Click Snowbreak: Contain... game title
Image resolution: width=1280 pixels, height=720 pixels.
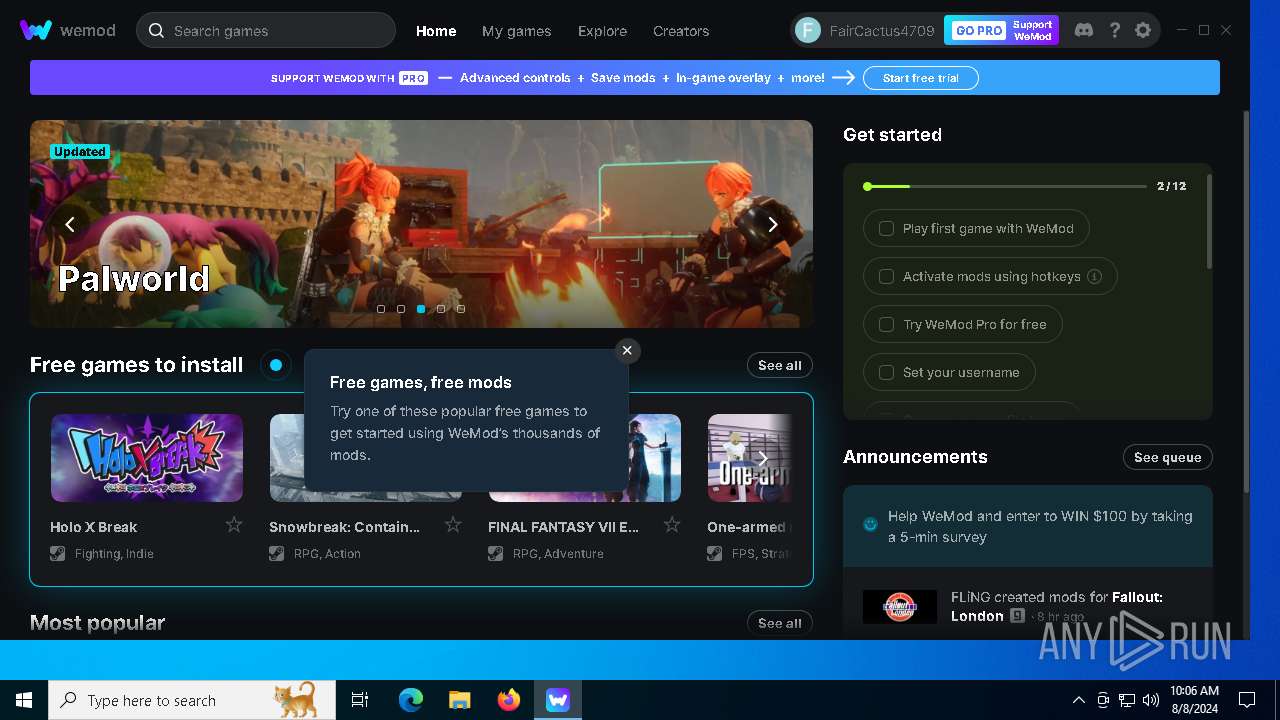tap(345, 527)
